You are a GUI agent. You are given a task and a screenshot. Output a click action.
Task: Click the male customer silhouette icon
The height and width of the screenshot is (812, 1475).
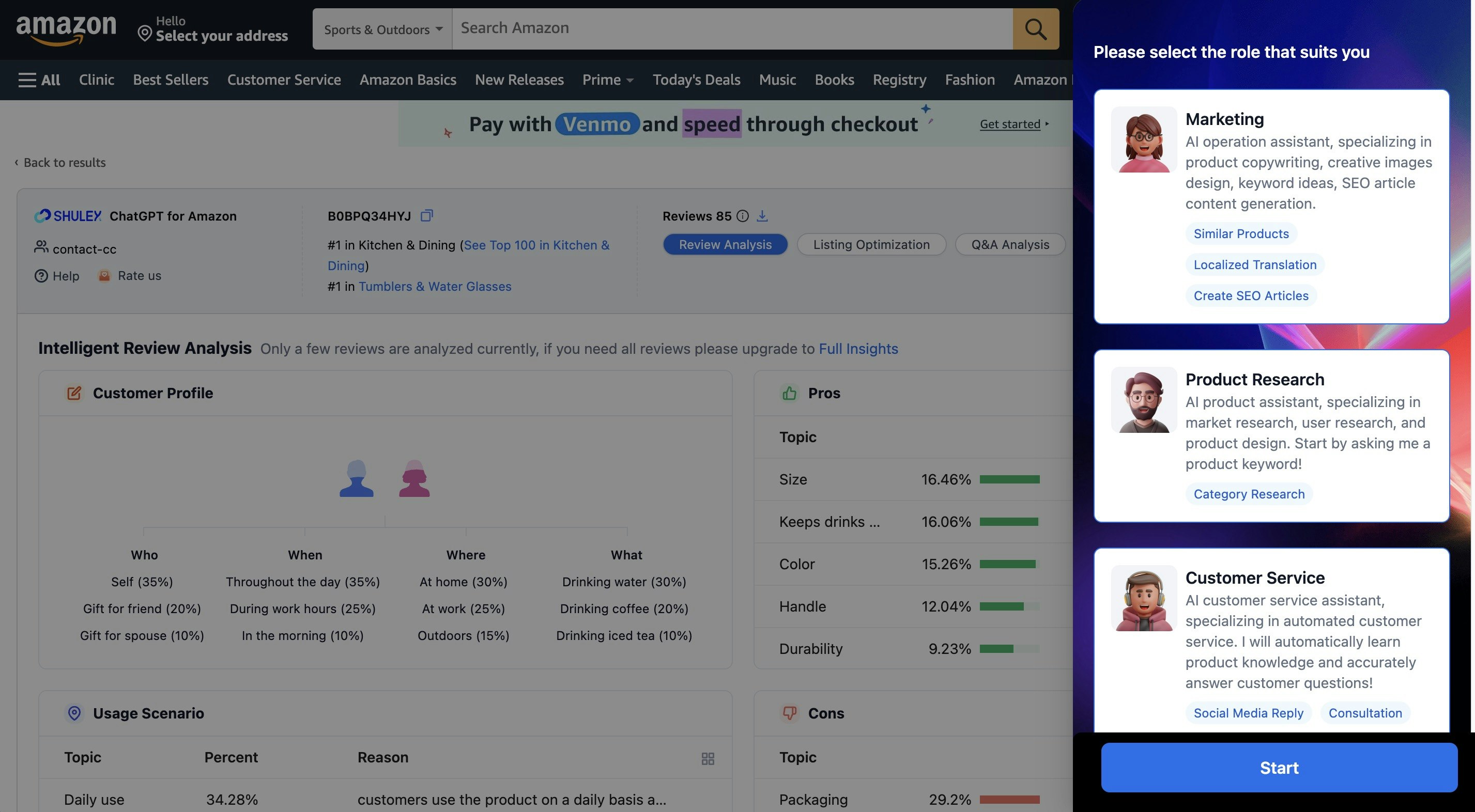click(x=356, y=478)
